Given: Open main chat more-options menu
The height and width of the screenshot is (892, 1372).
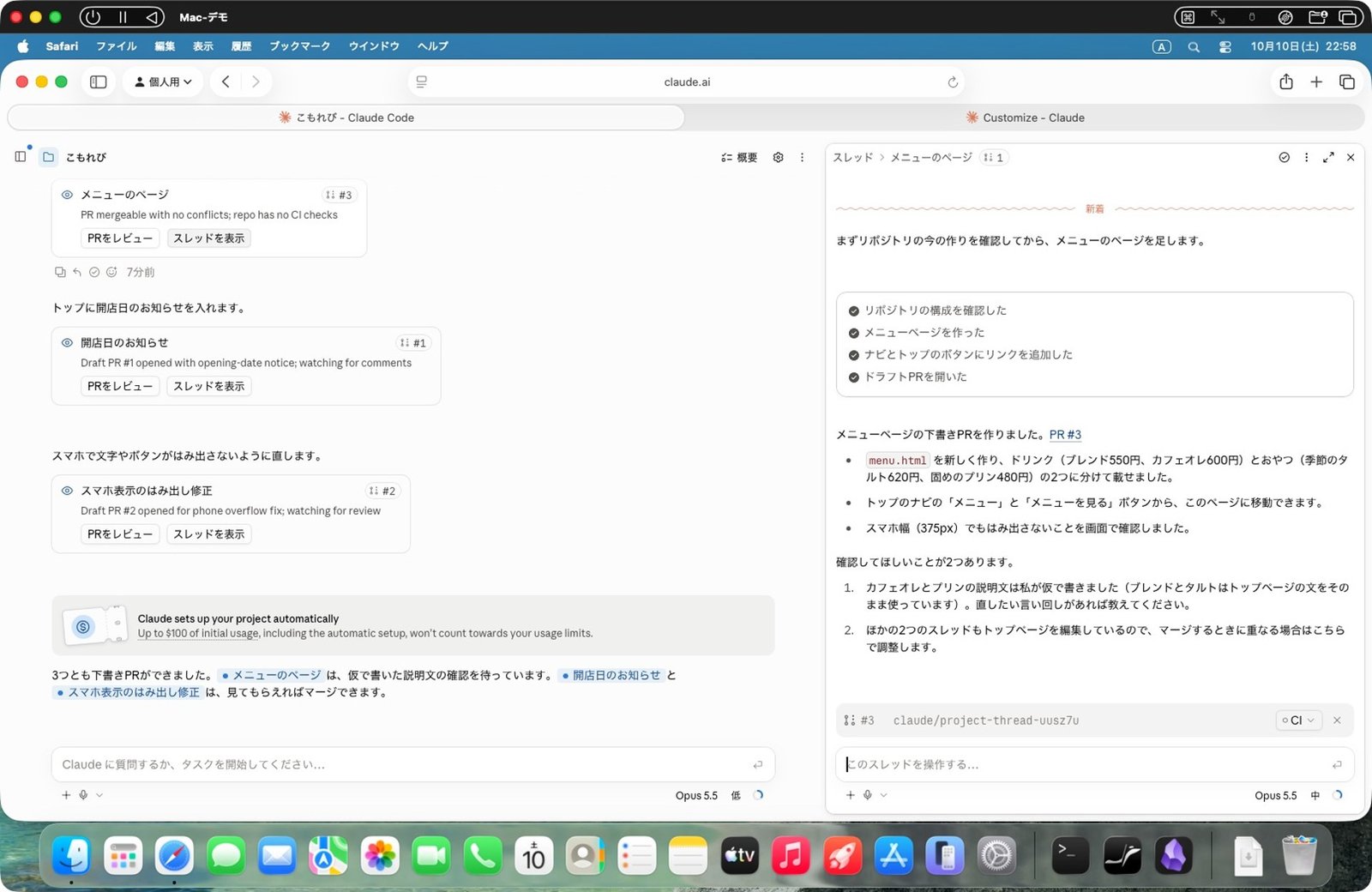Looking at the screenshot, I should click(x=803, y=158).
